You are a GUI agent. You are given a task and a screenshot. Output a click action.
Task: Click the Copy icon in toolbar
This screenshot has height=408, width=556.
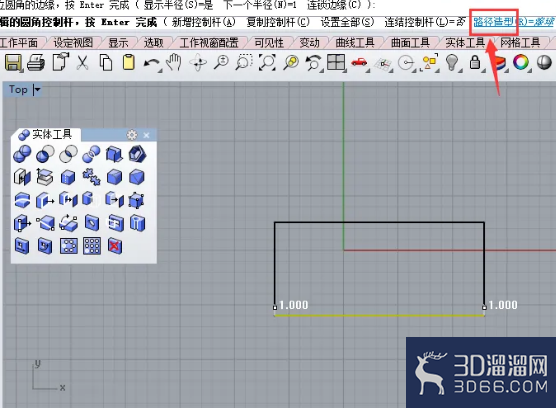pos(106,63)
